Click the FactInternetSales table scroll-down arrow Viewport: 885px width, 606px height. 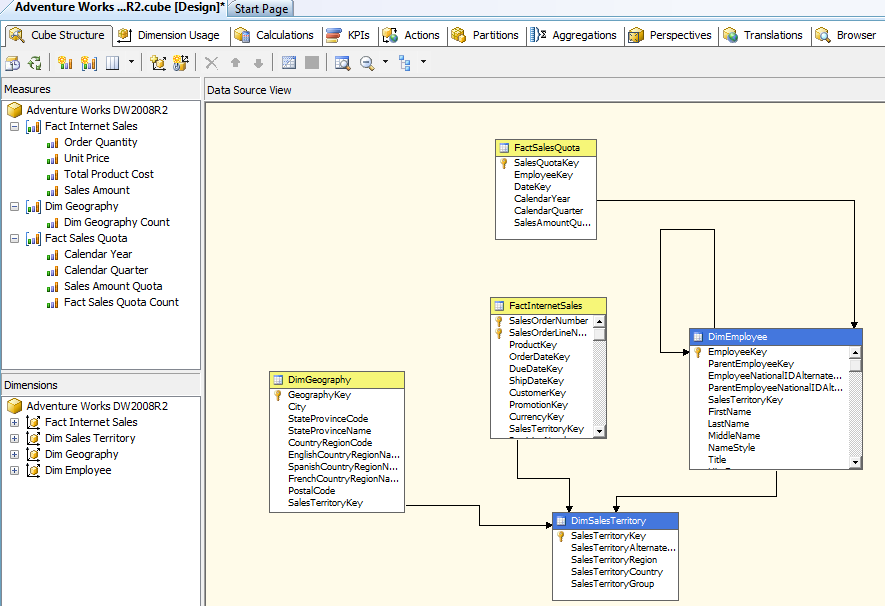point(599,432)
